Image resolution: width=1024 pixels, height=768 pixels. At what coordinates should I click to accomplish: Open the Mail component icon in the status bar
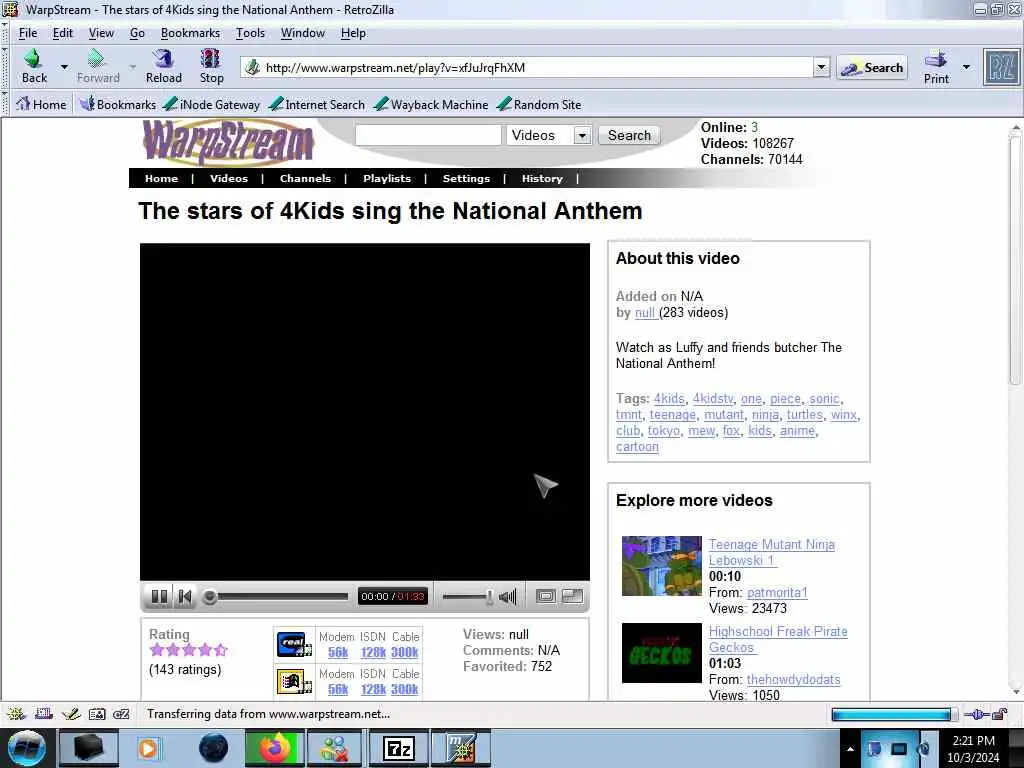[44, 714]
